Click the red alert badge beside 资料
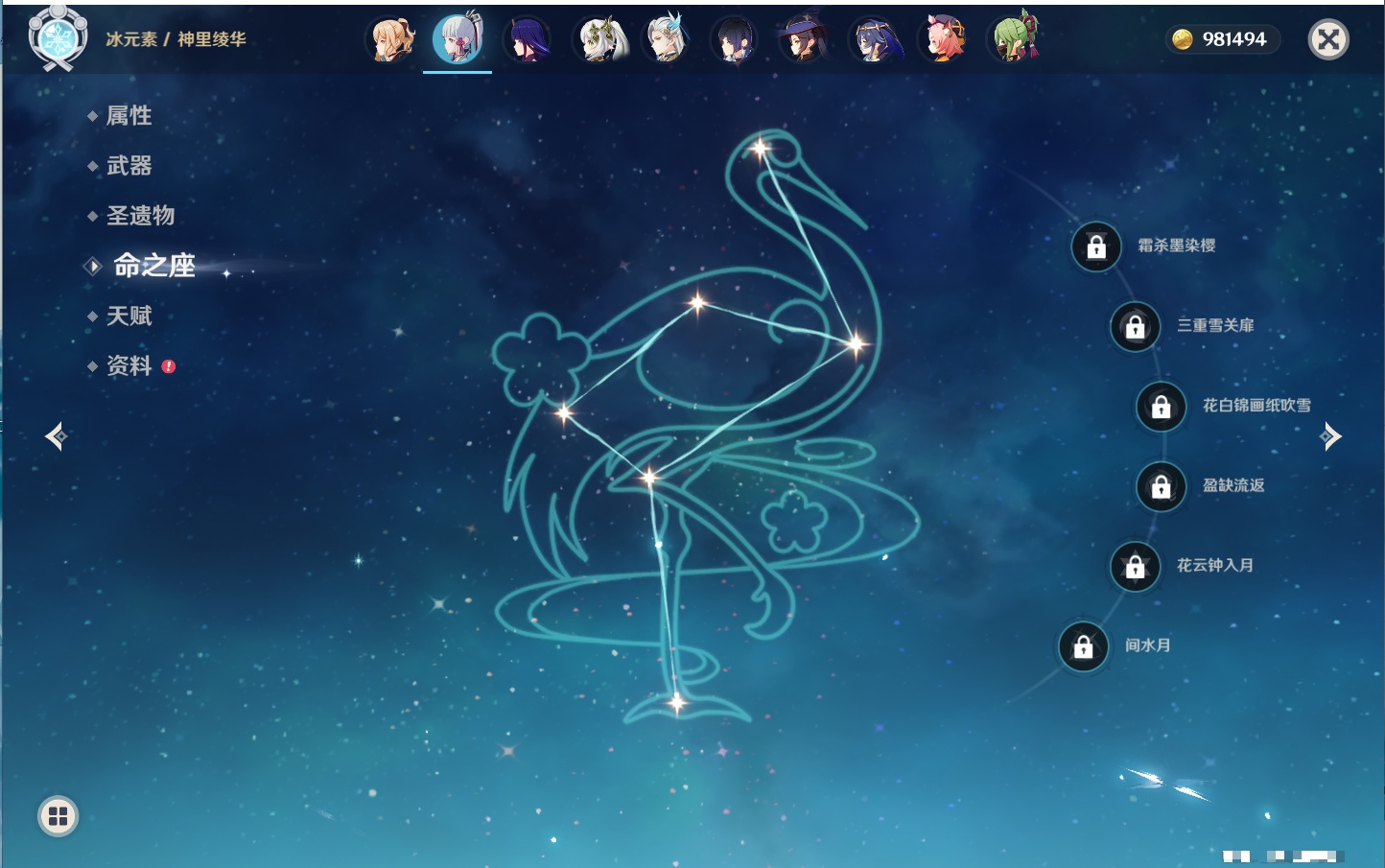This screenshot has width=1385, height=868. (169, 366)
